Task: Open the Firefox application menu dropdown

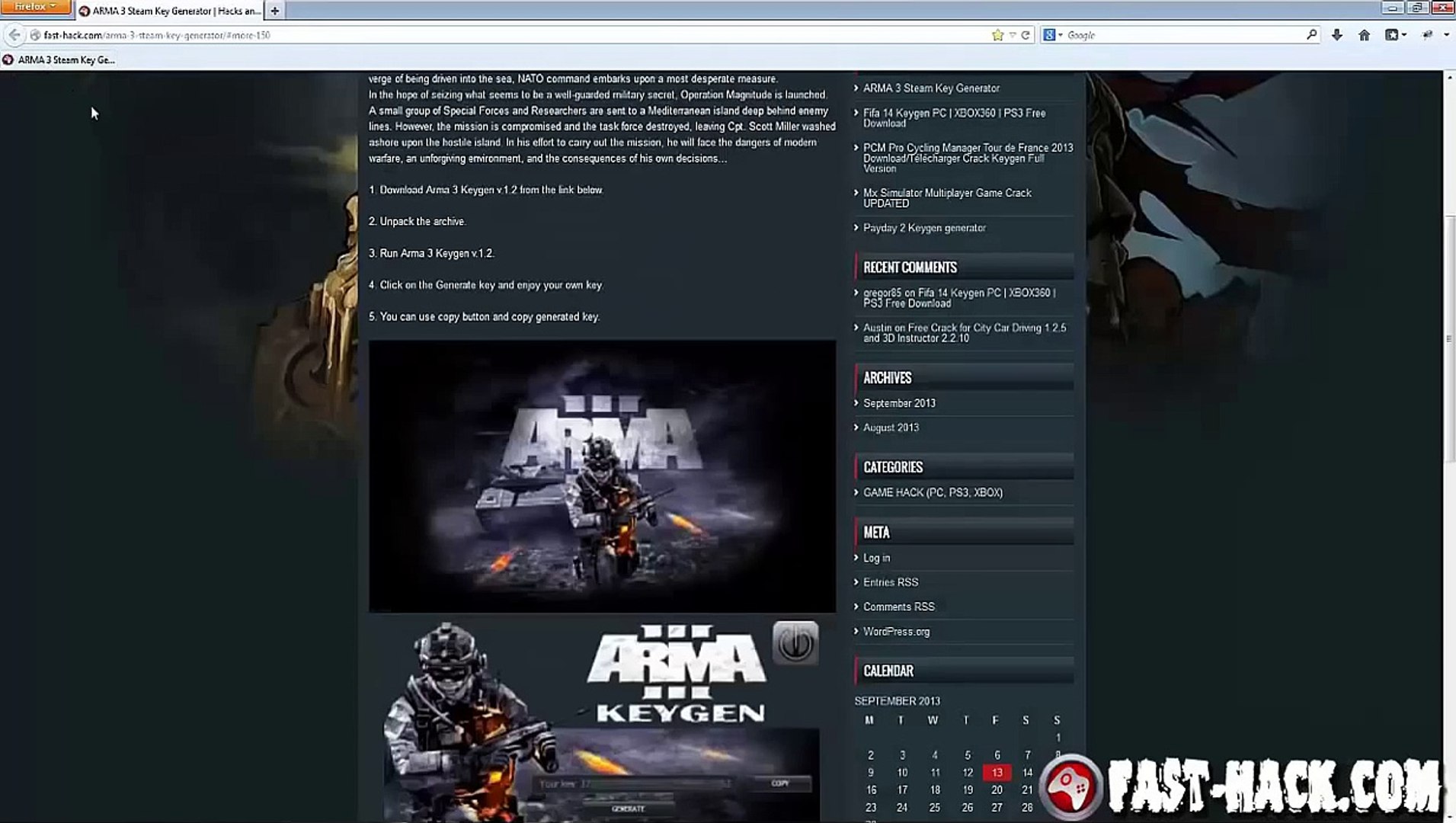Action: [35, 7]
